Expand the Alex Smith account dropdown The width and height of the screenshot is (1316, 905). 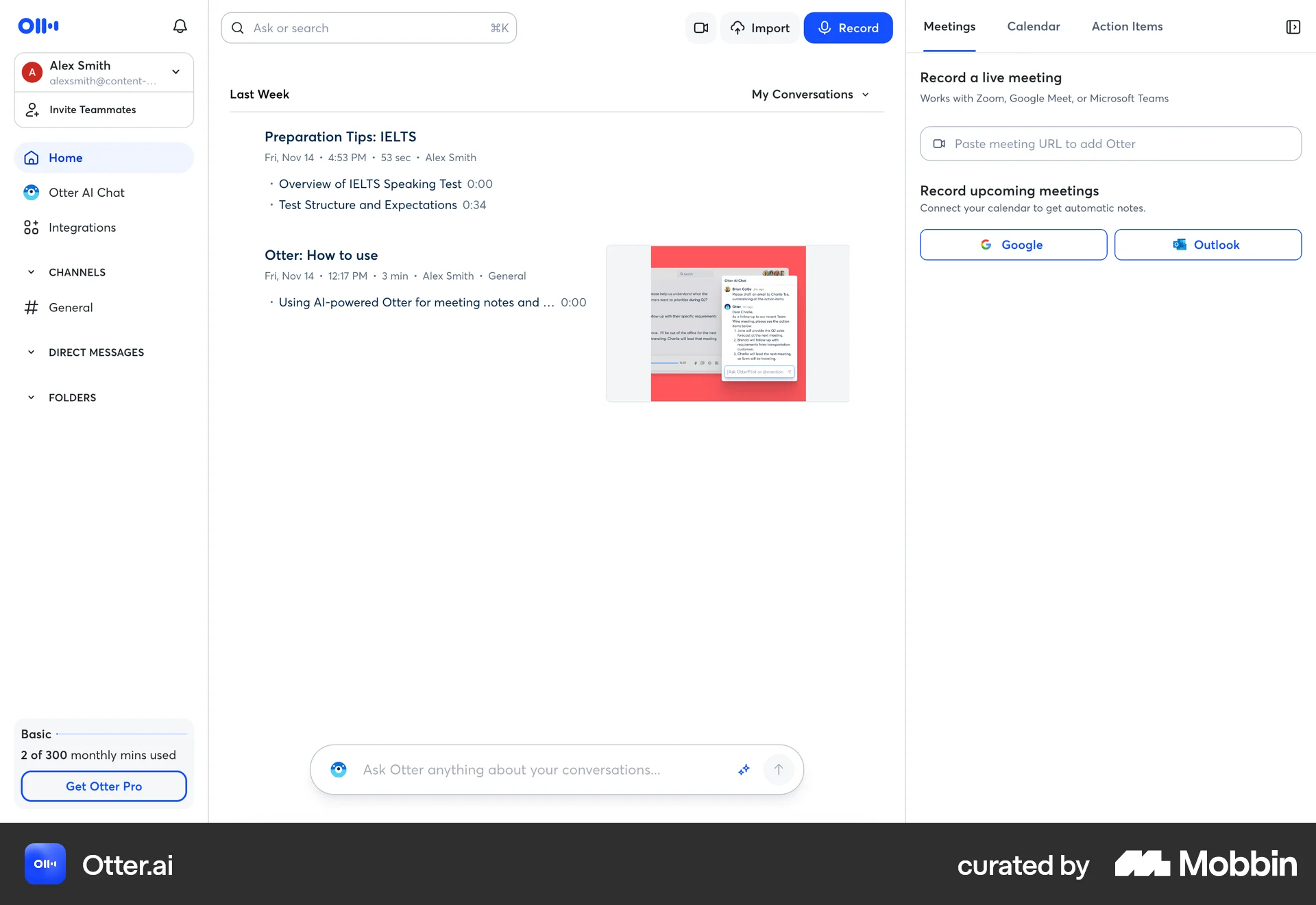point(175,72)
